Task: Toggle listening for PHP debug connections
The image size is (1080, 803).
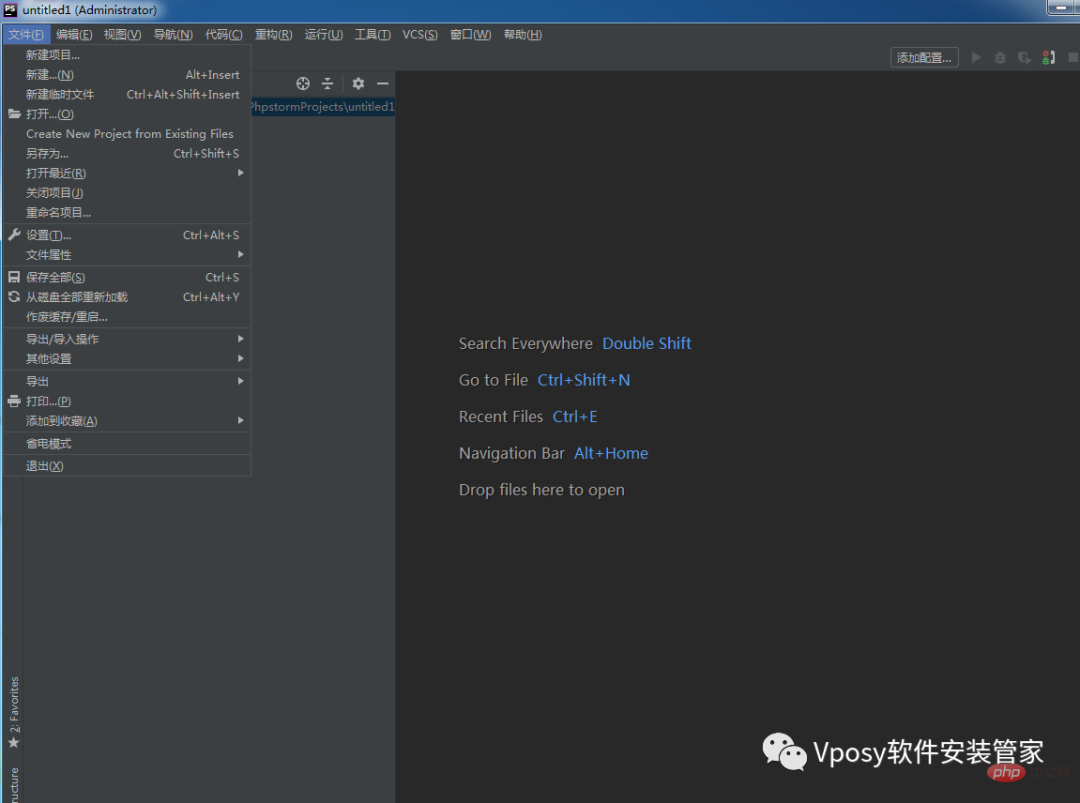Action: pos(1048,58)
